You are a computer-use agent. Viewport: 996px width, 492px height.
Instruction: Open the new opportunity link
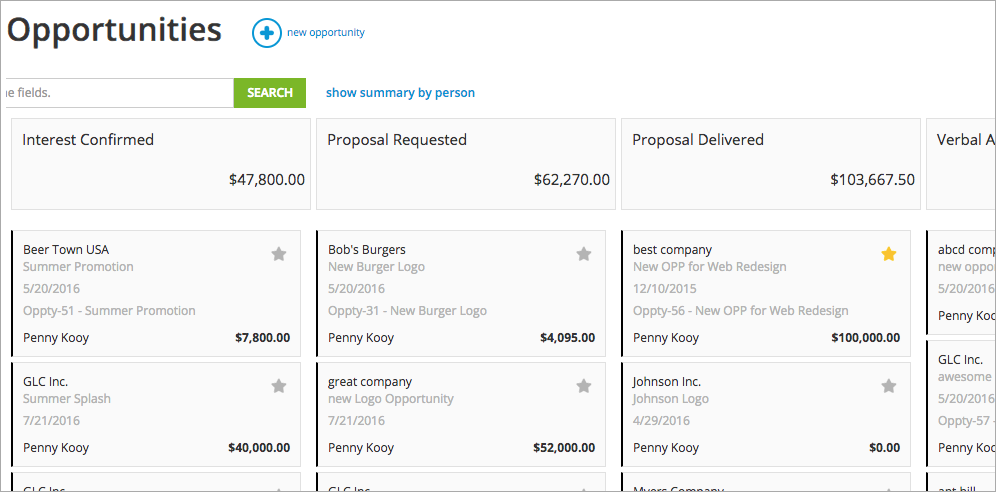[325, 33]
